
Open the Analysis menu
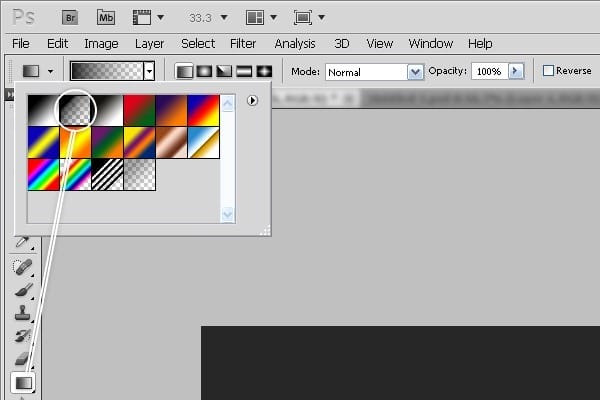coord(295,44)
